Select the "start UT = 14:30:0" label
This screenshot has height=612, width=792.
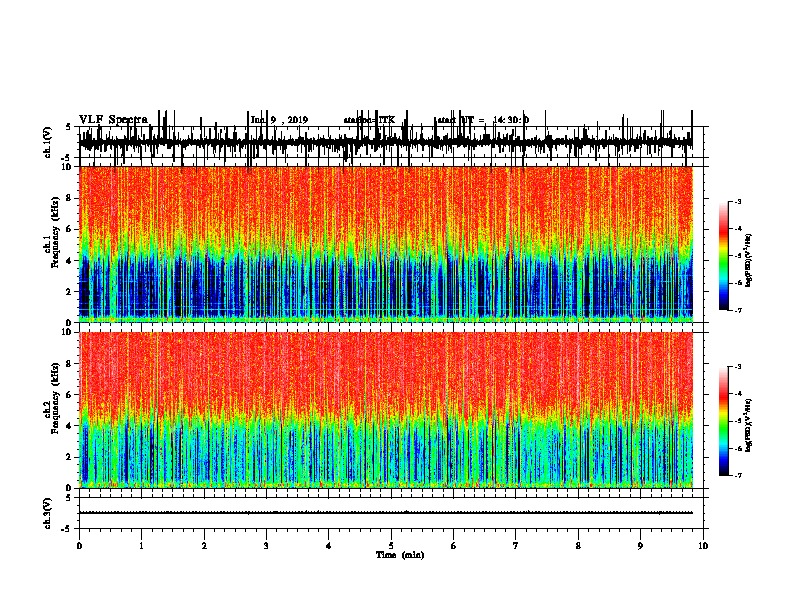[483, 120]
